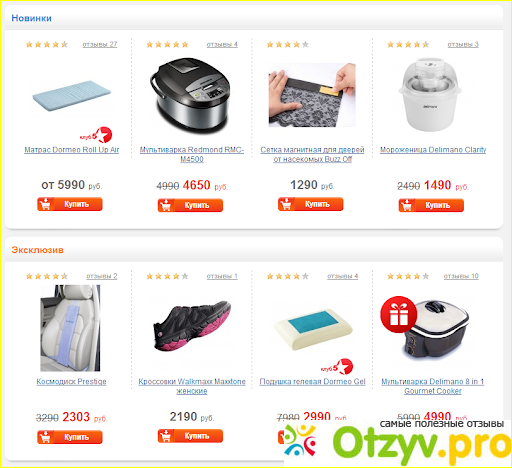Click club 5 star badge on Dormeo Gel pillow

coord(337,367)
